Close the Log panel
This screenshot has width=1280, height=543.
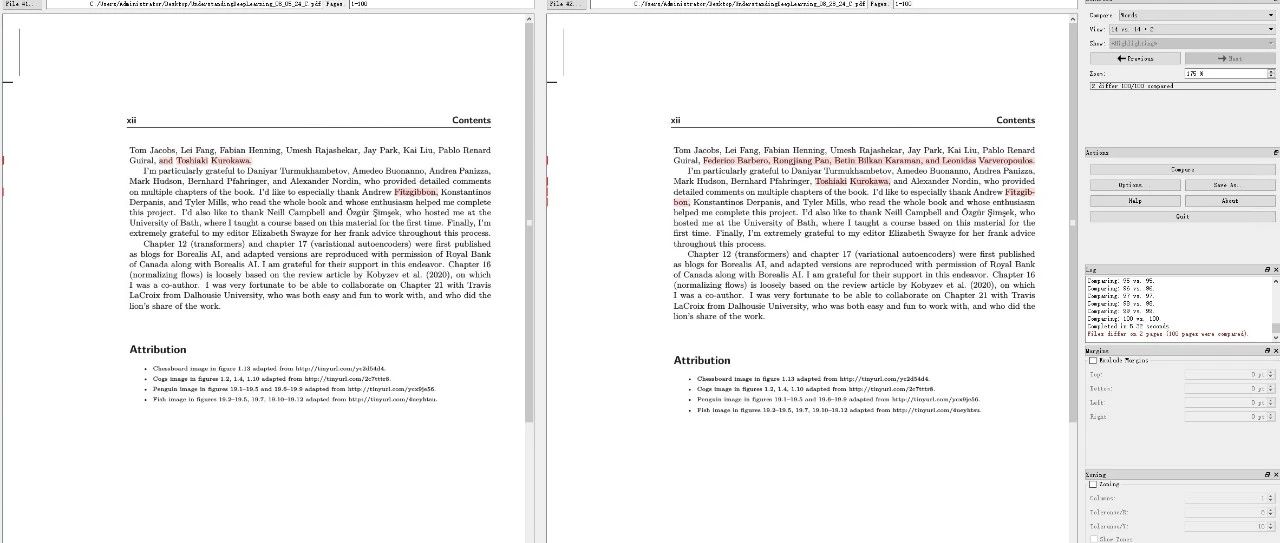(1275, 270)
